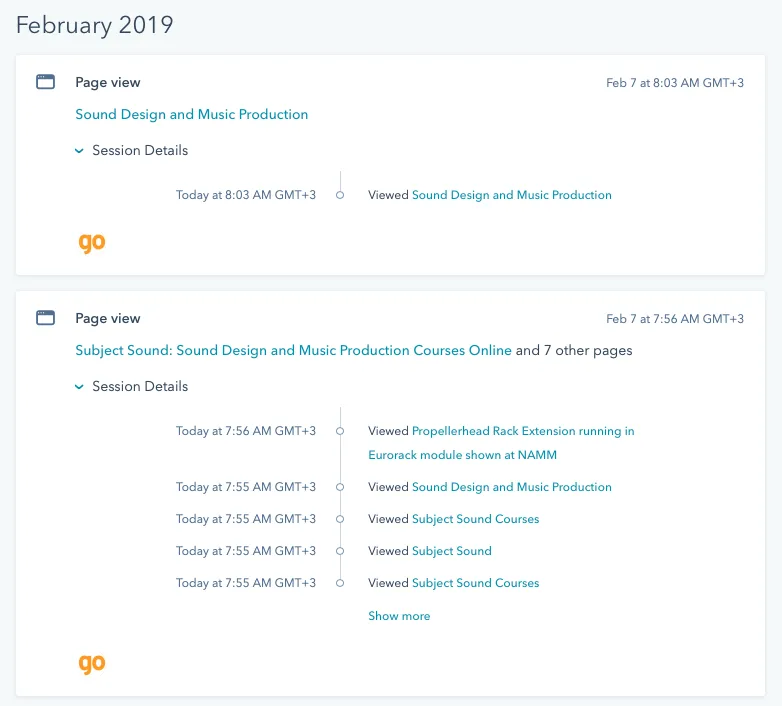Collapse Session Details in the 7:56 AM card
The image size is (782, 706).
(x=131, y=386)
